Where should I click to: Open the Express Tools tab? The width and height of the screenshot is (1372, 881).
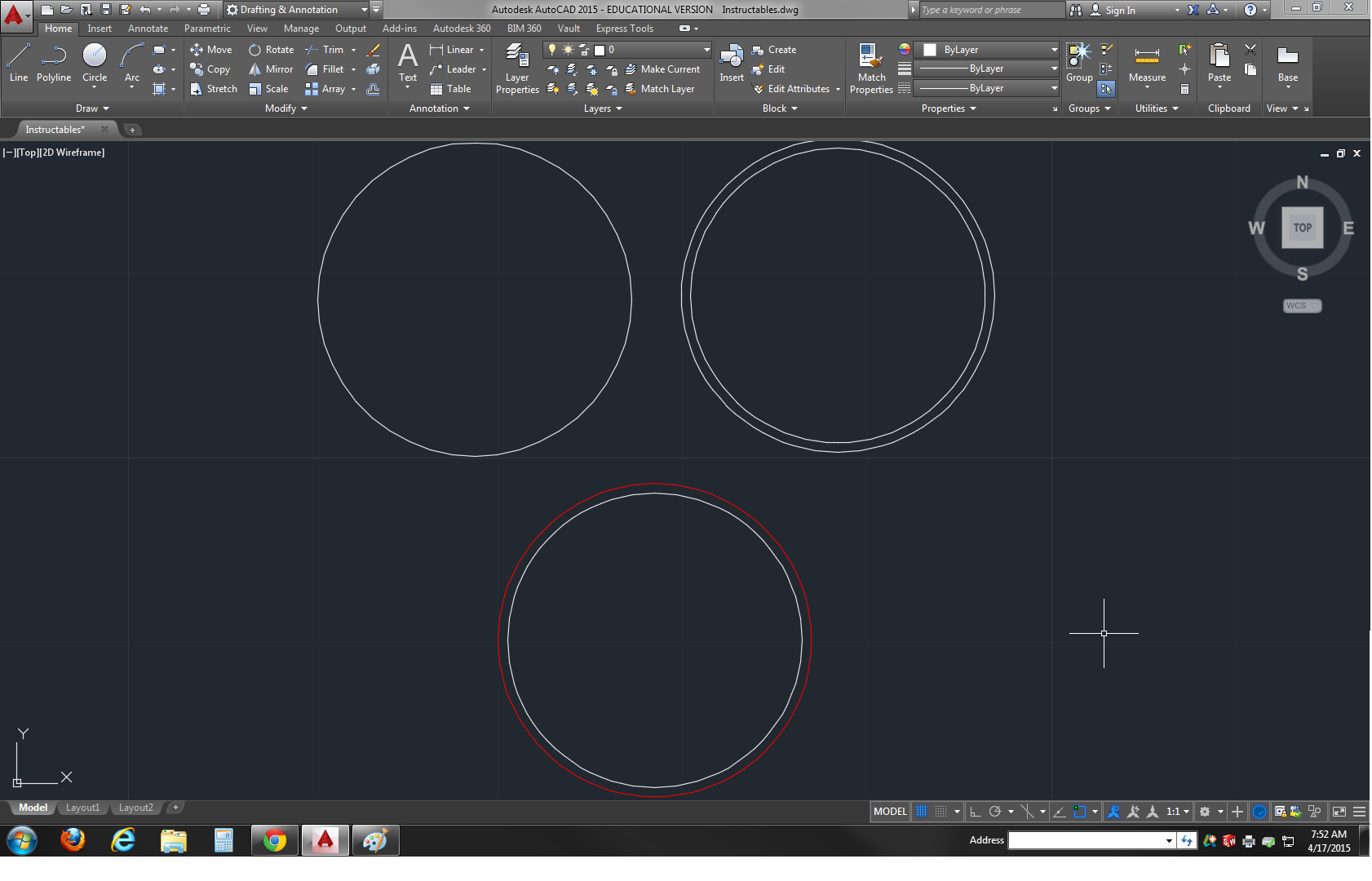tap(625, 29)
